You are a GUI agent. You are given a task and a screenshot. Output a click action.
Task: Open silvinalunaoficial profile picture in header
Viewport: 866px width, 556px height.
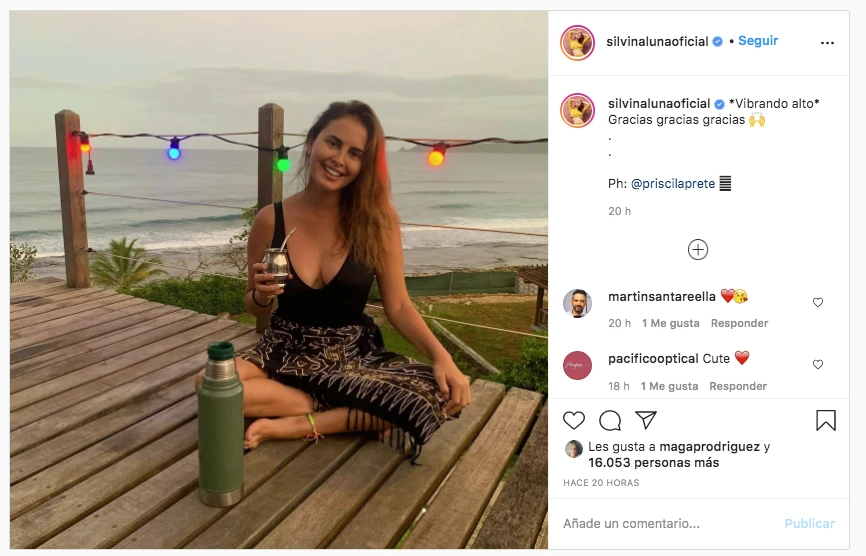pos(578,42)
